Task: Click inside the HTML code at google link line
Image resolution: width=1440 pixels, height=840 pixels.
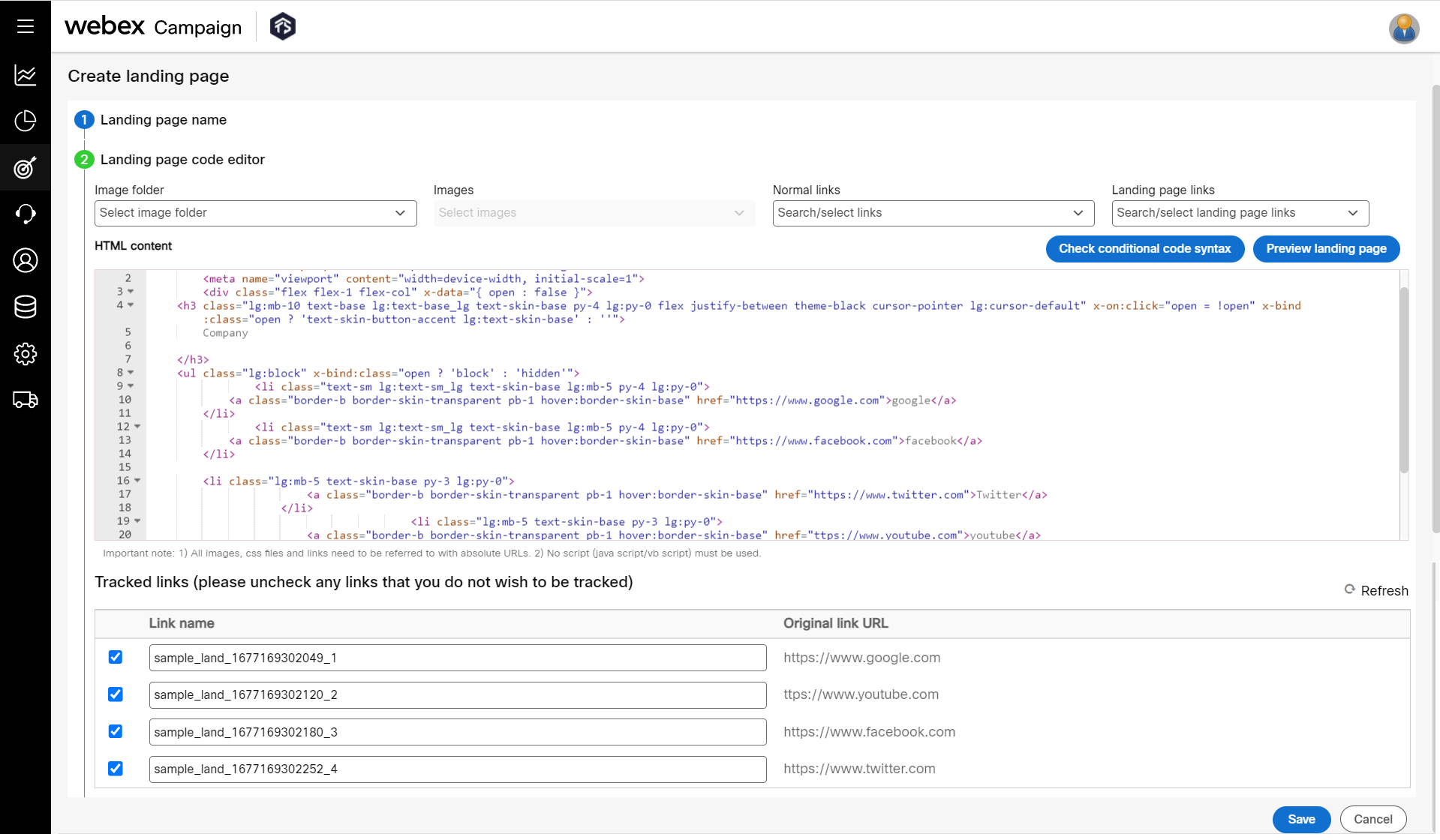Action: [x=593, y=400]
